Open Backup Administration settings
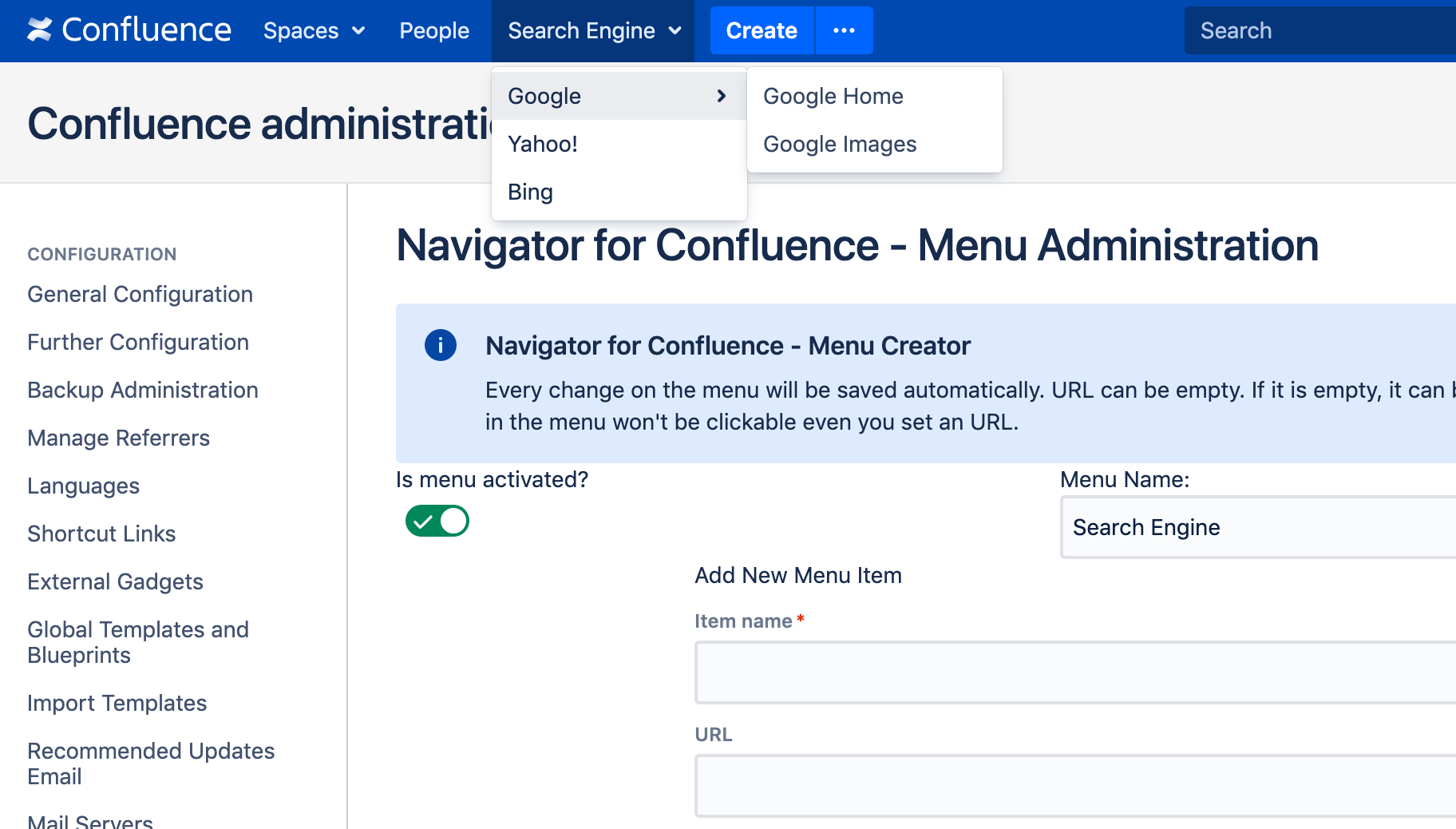The image size is (1456, 829). 143,390
